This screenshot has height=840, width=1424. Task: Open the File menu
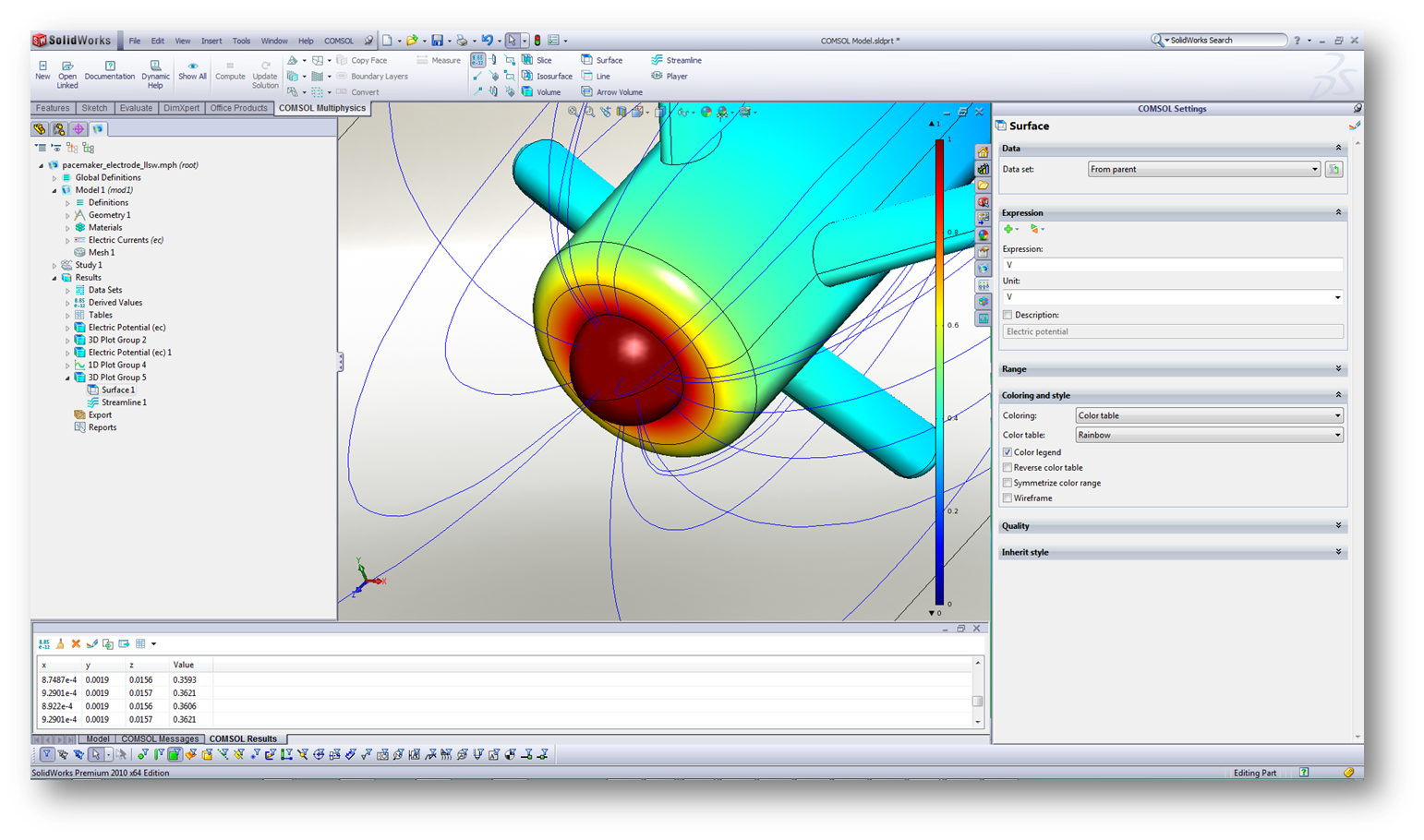135,41
